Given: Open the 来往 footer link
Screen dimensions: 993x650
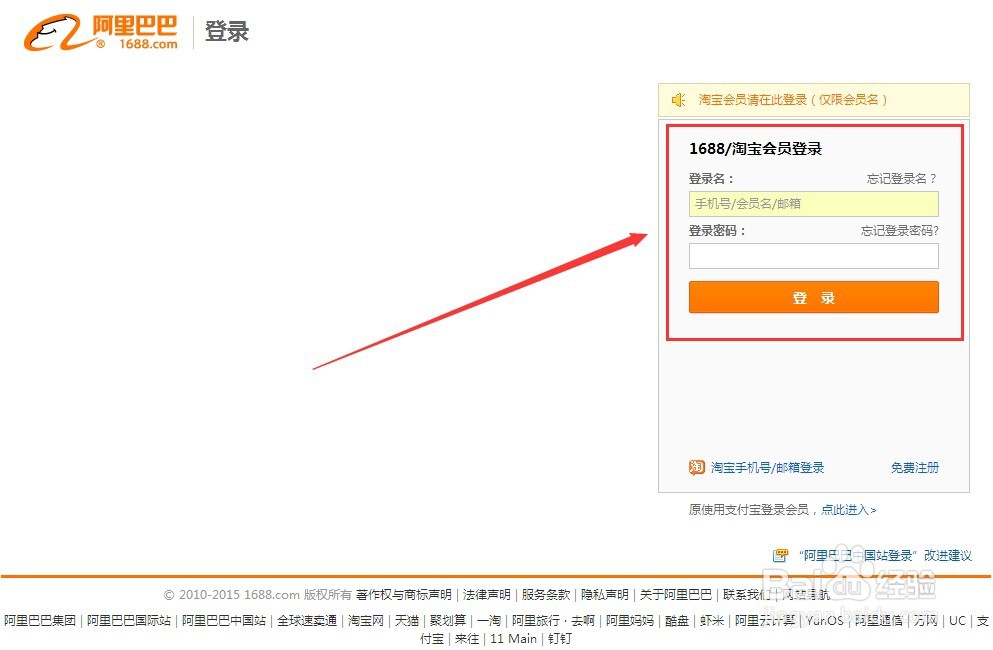Looking at the screenshot, I should pyautogui.click(x=467, y=639).
